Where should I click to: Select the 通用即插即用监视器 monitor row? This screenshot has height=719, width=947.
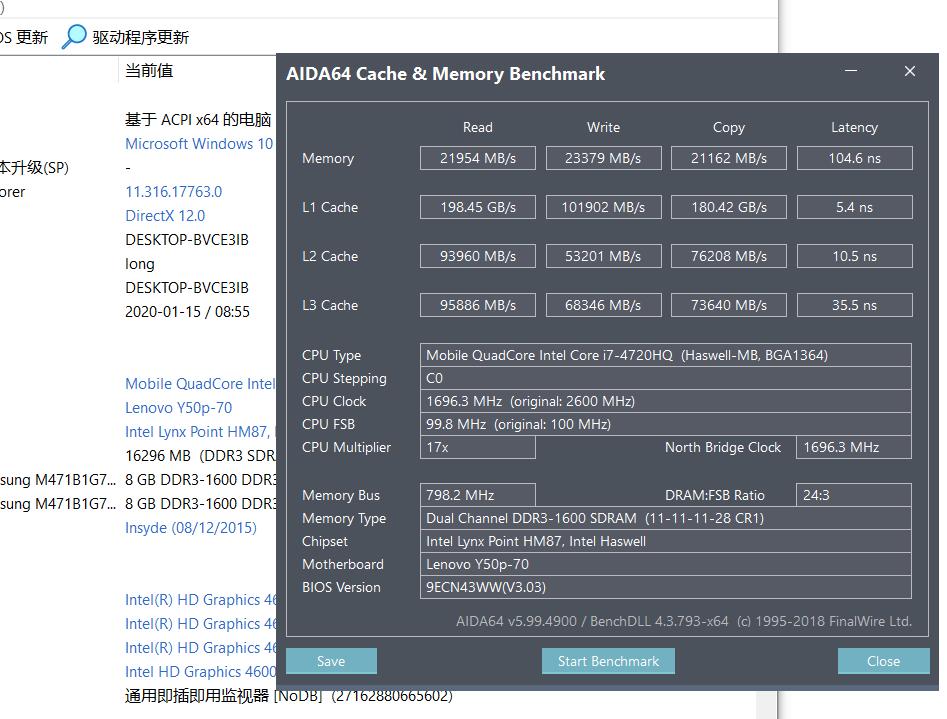pos(289,696)
